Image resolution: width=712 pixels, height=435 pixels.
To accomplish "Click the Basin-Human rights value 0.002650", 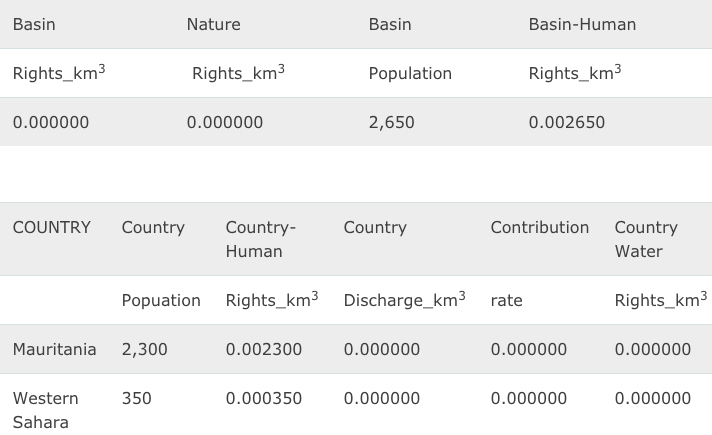I will (x=566, y=122).
